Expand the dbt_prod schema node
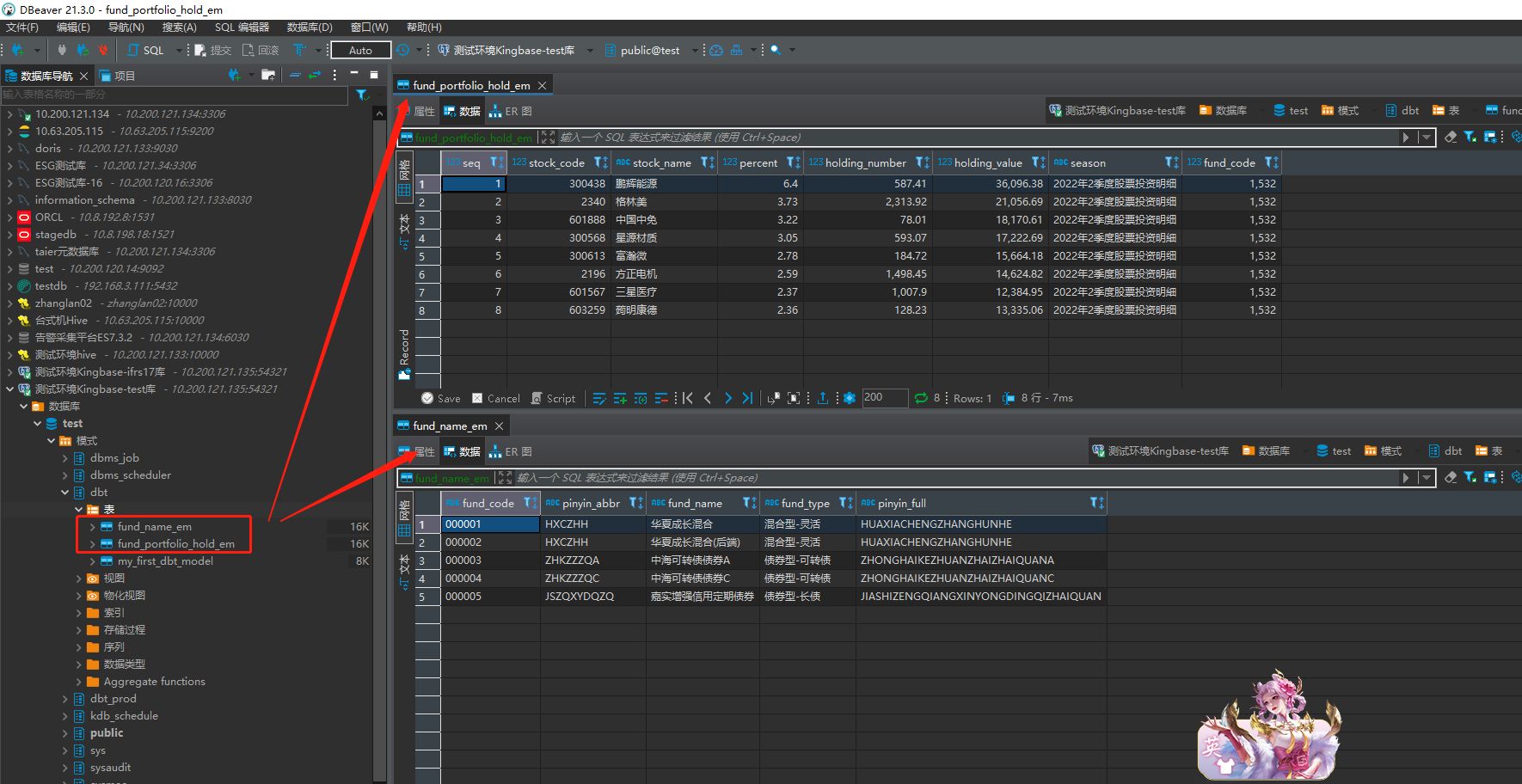This screenshot has width=1522, height=784. pos(65,699)
